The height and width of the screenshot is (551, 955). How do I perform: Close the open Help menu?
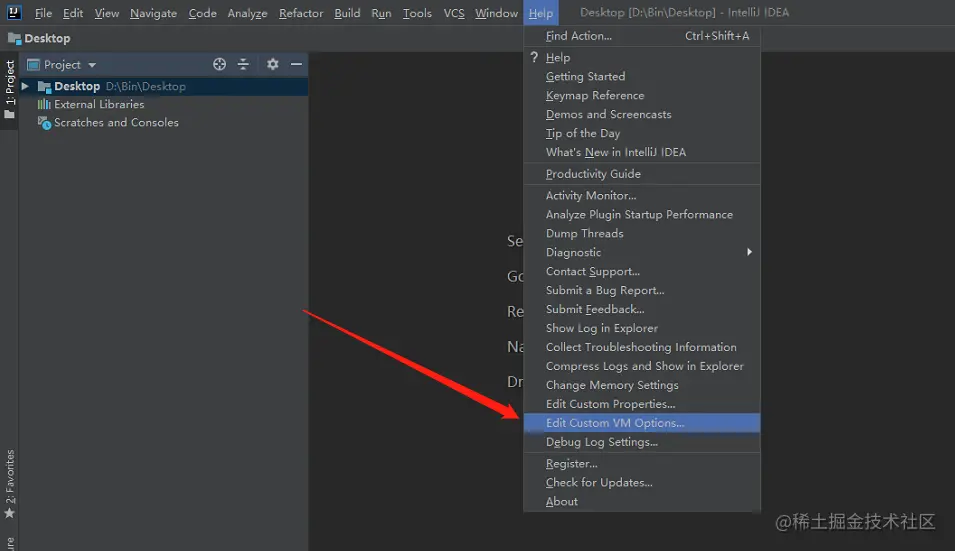(x=541, y=13)
